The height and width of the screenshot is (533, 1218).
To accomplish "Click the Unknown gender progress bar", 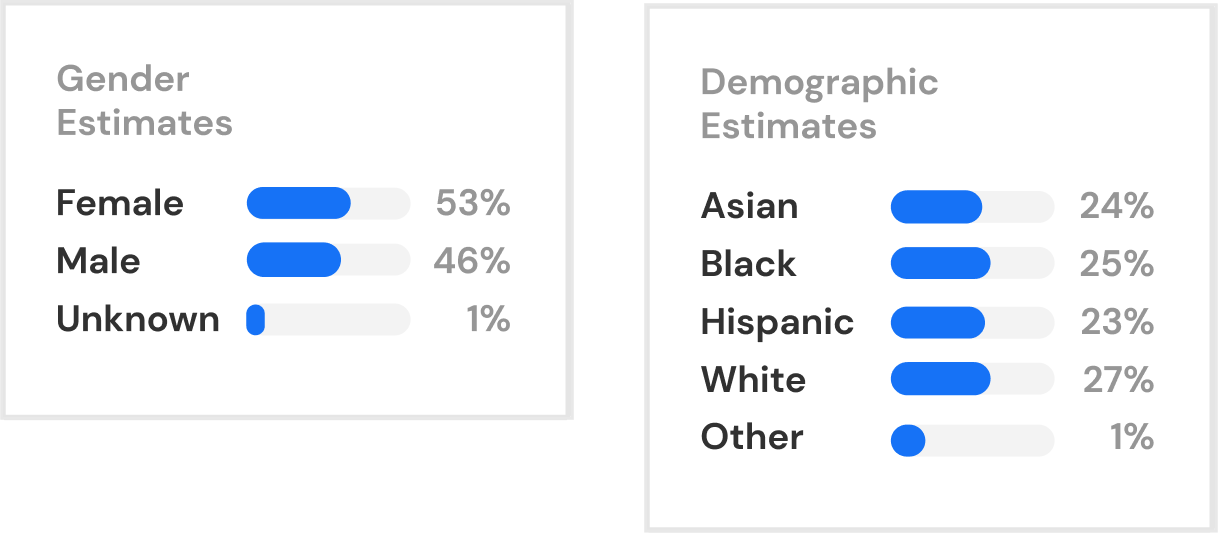I will pos(328,320).
